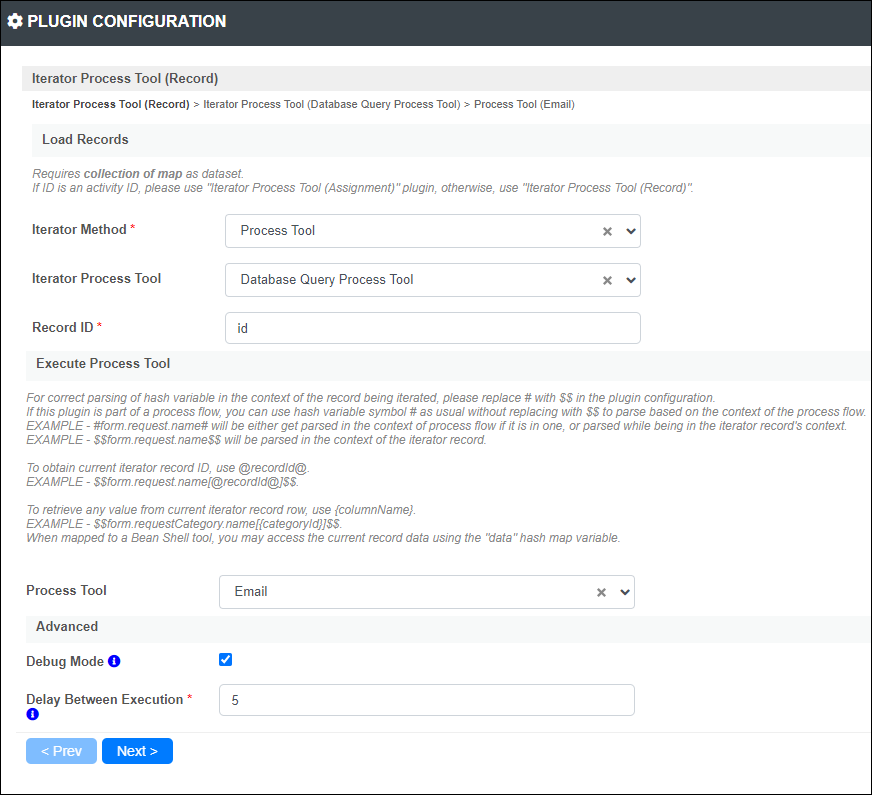Click the 'Requires collection of map as dataset' note

138,174
